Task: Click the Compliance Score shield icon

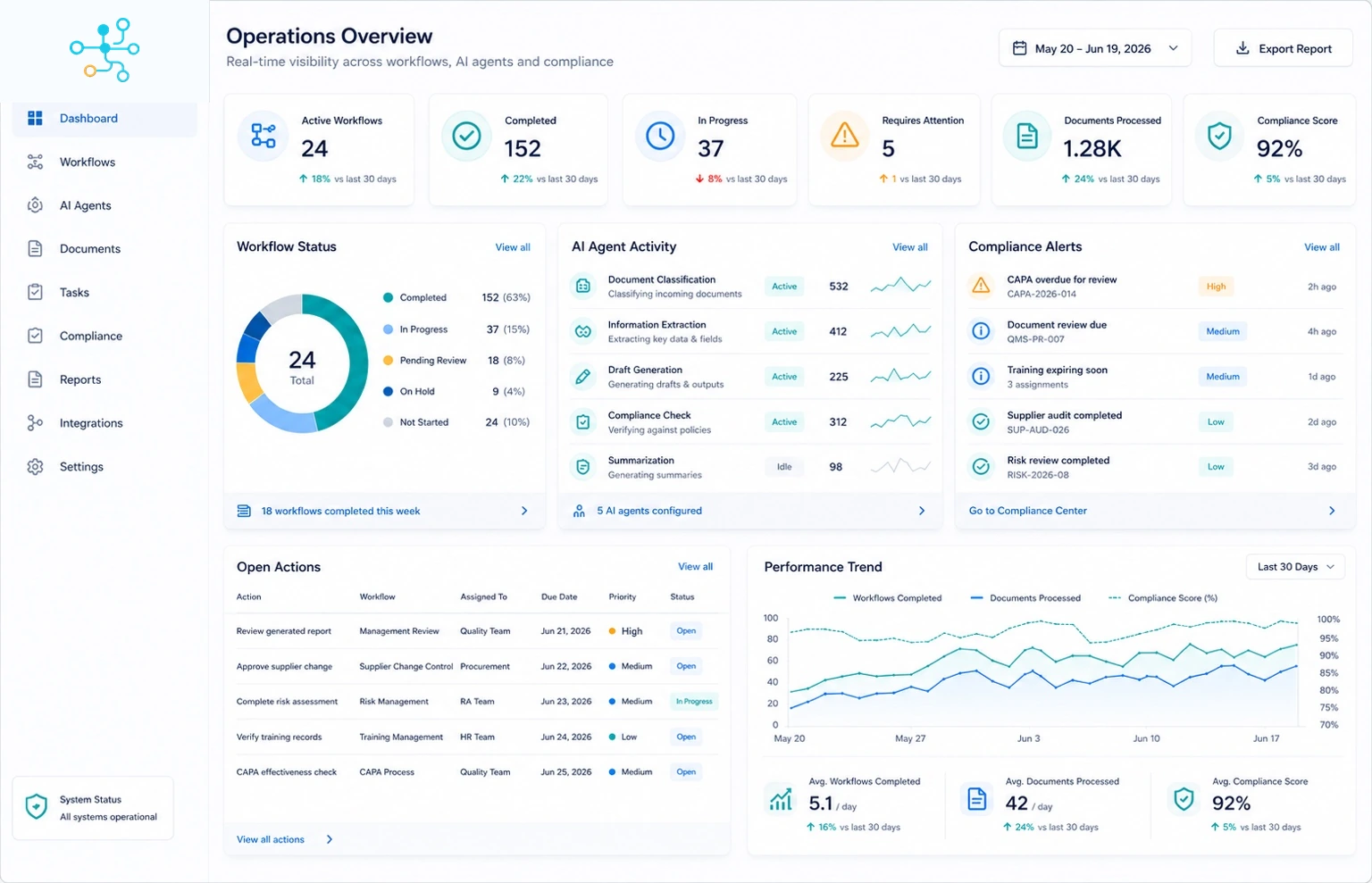Action: [x=1219, y=136]
